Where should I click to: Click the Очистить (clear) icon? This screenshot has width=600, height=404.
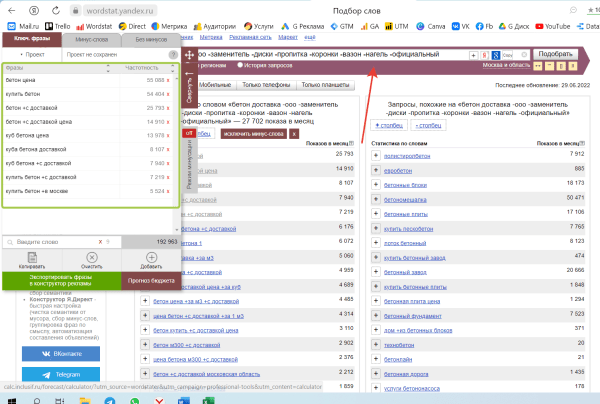tap(91, 257)
